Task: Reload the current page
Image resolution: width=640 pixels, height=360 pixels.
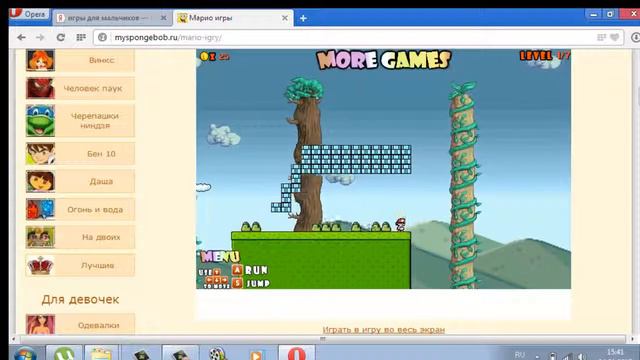Action: pos(60,38)
